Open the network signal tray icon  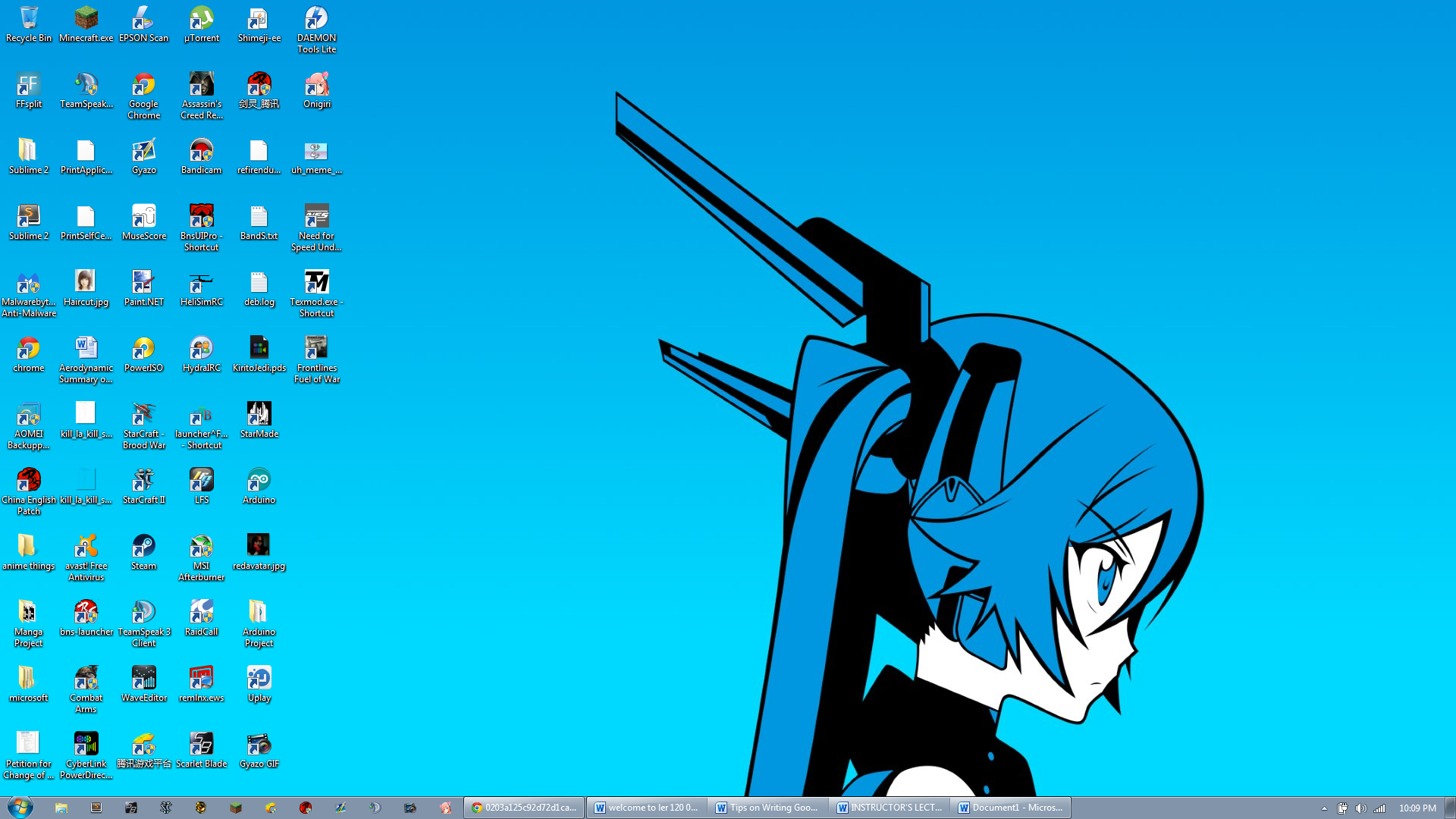1380,808
